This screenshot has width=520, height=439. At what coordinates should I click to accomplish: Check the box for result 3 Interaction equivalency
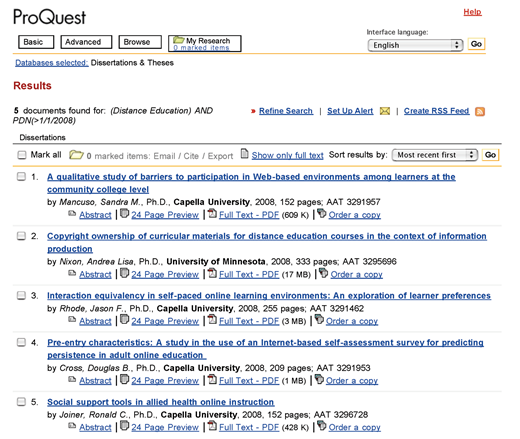pos(21,296)
